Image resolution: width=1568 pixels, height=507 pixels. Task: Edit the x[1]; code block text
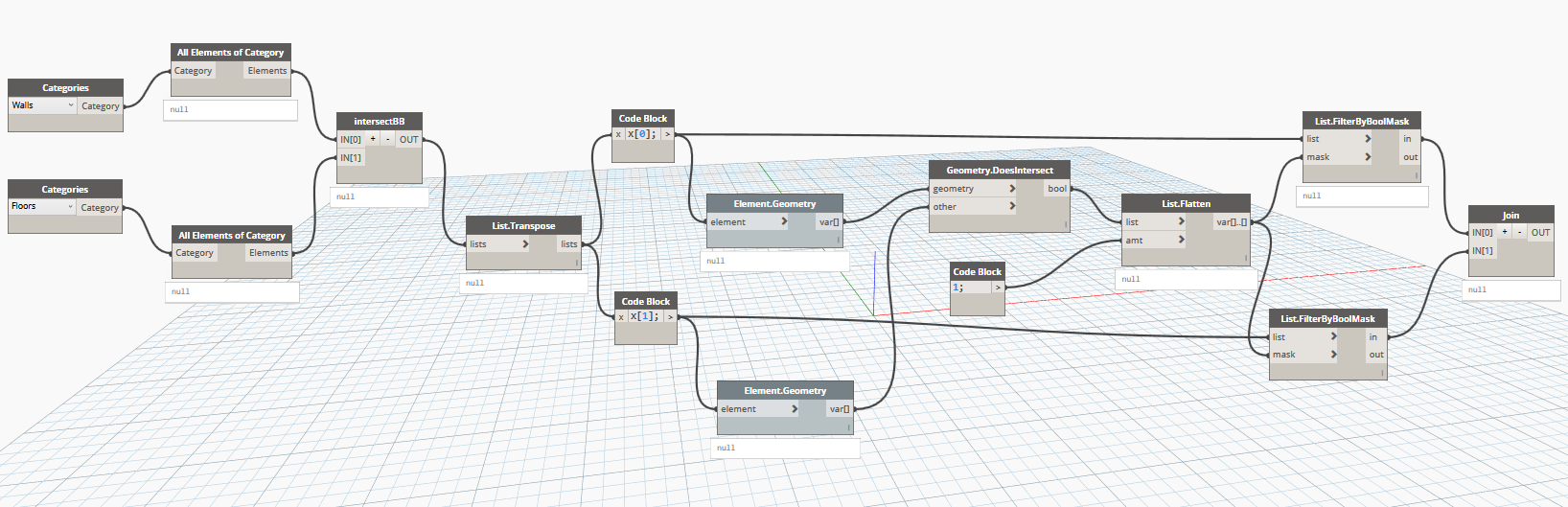click(645, 316)
